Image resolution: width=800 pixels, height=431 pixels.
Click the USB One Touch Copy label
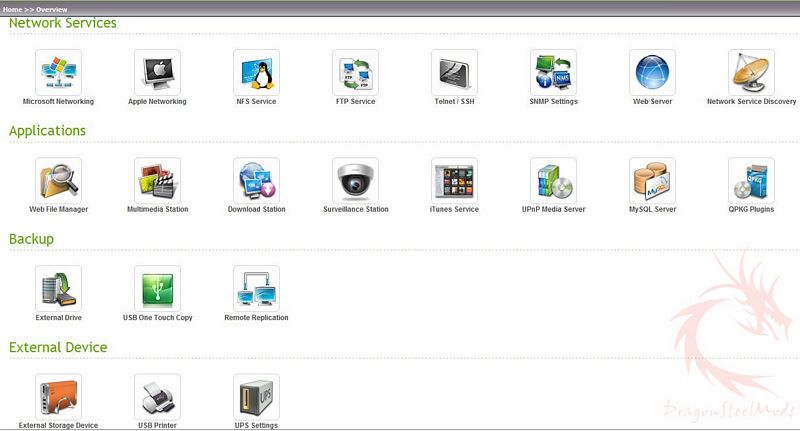pos(157,318)
